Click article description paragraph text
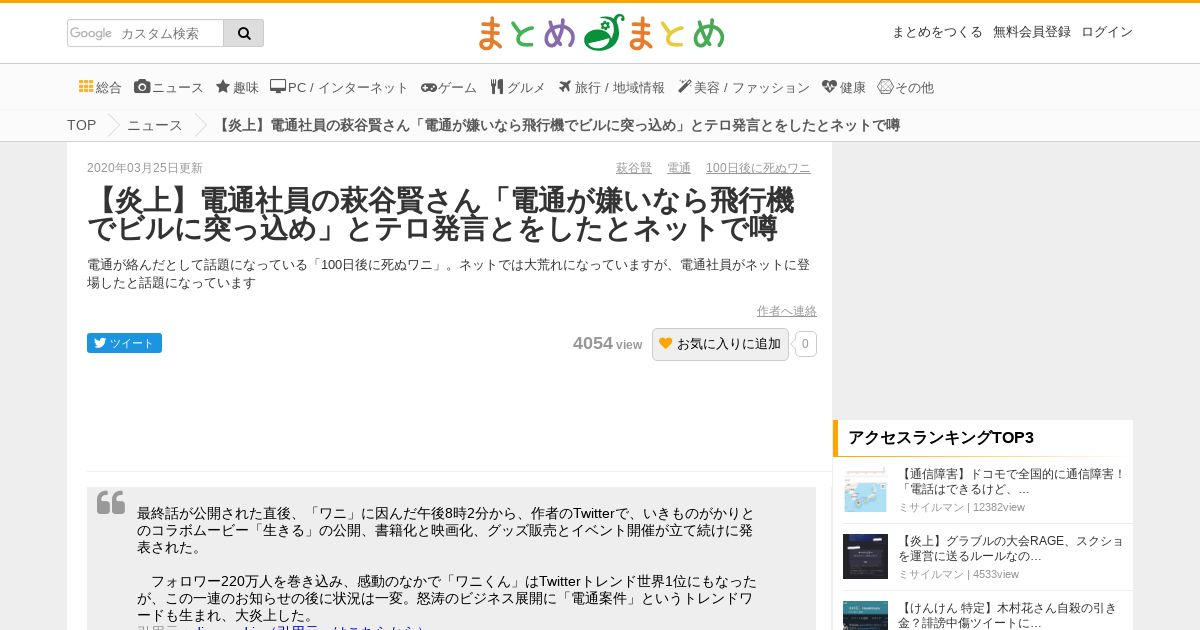The height and width of the screenshot is (630, 1200). coord(449,274)
